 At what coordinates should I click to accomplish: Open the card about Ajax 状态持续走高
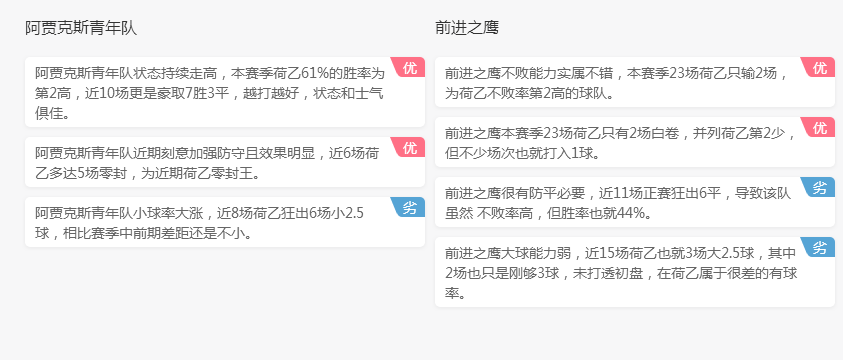[x=225, y=92]
